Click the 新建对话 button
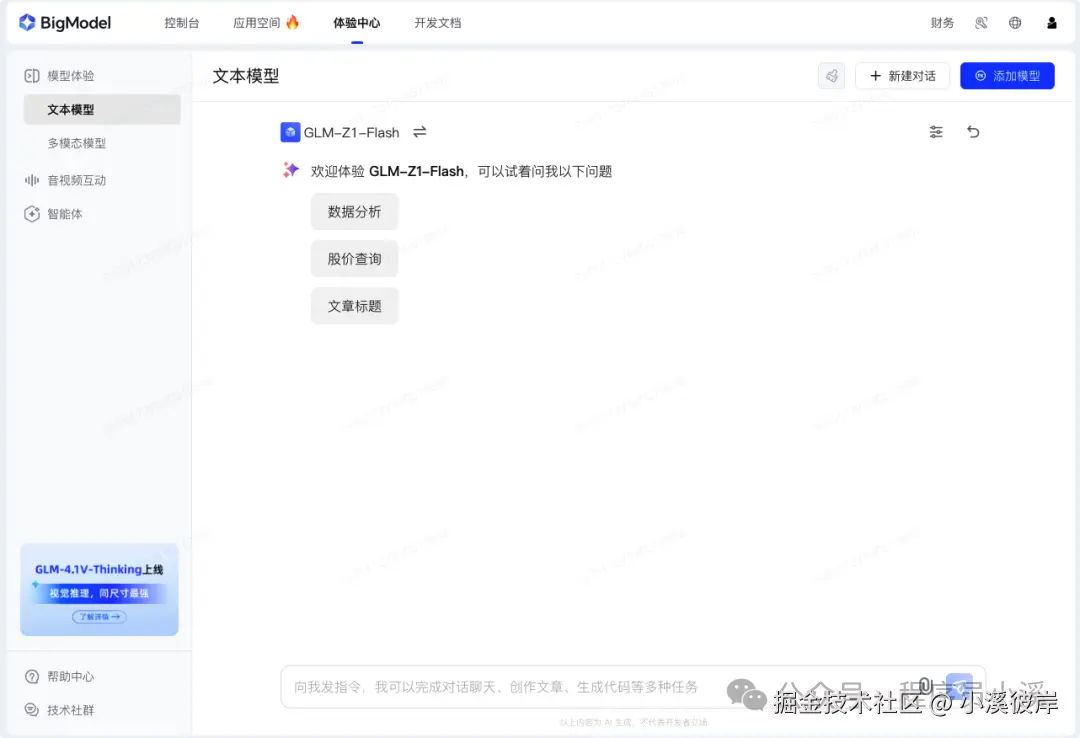 tap(903, 75)
